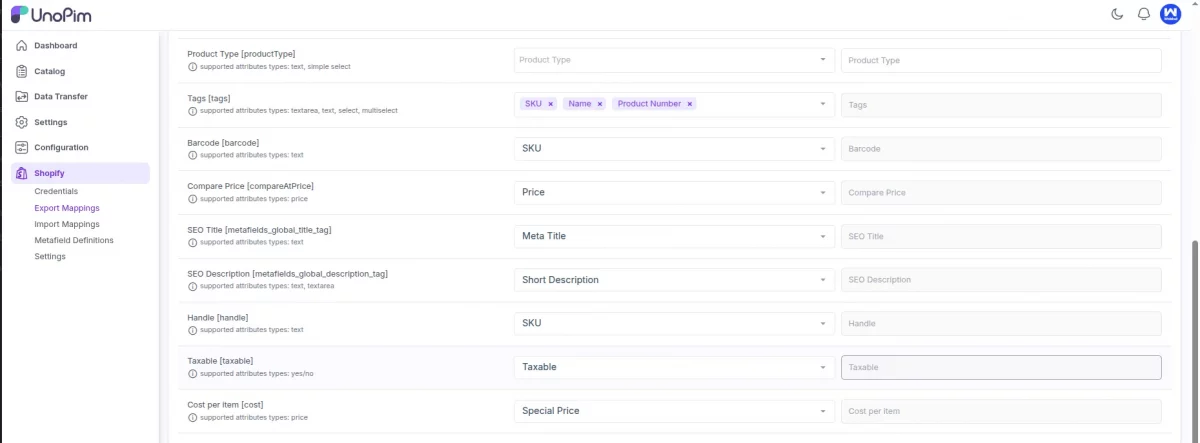Click Shopify bag icon
1200x443 pixels.
coord(21,173)
